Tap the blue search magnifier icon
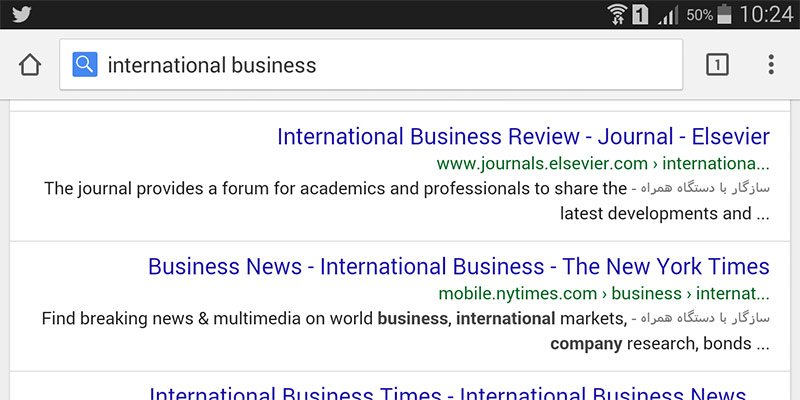Viewport: 800px width, 400px height. [x=85, y=64]
